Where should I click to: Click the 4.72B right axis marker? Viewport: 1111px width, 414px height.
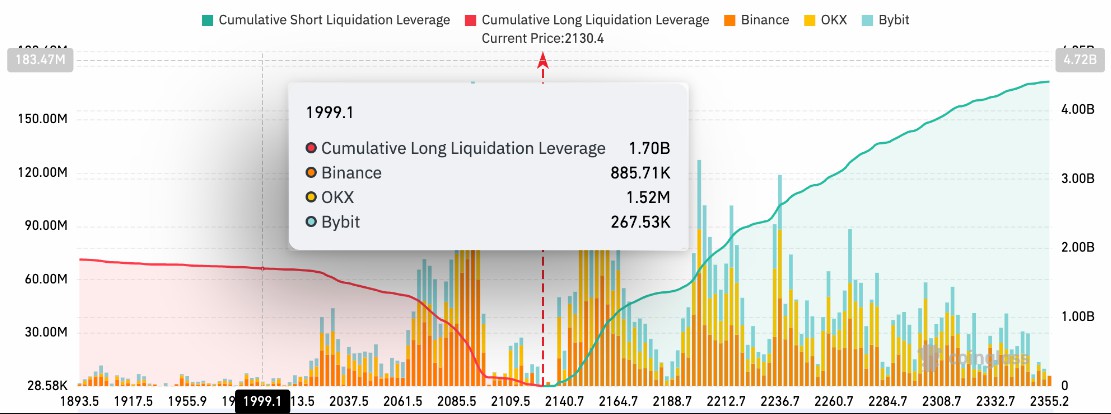[1079, 60]
